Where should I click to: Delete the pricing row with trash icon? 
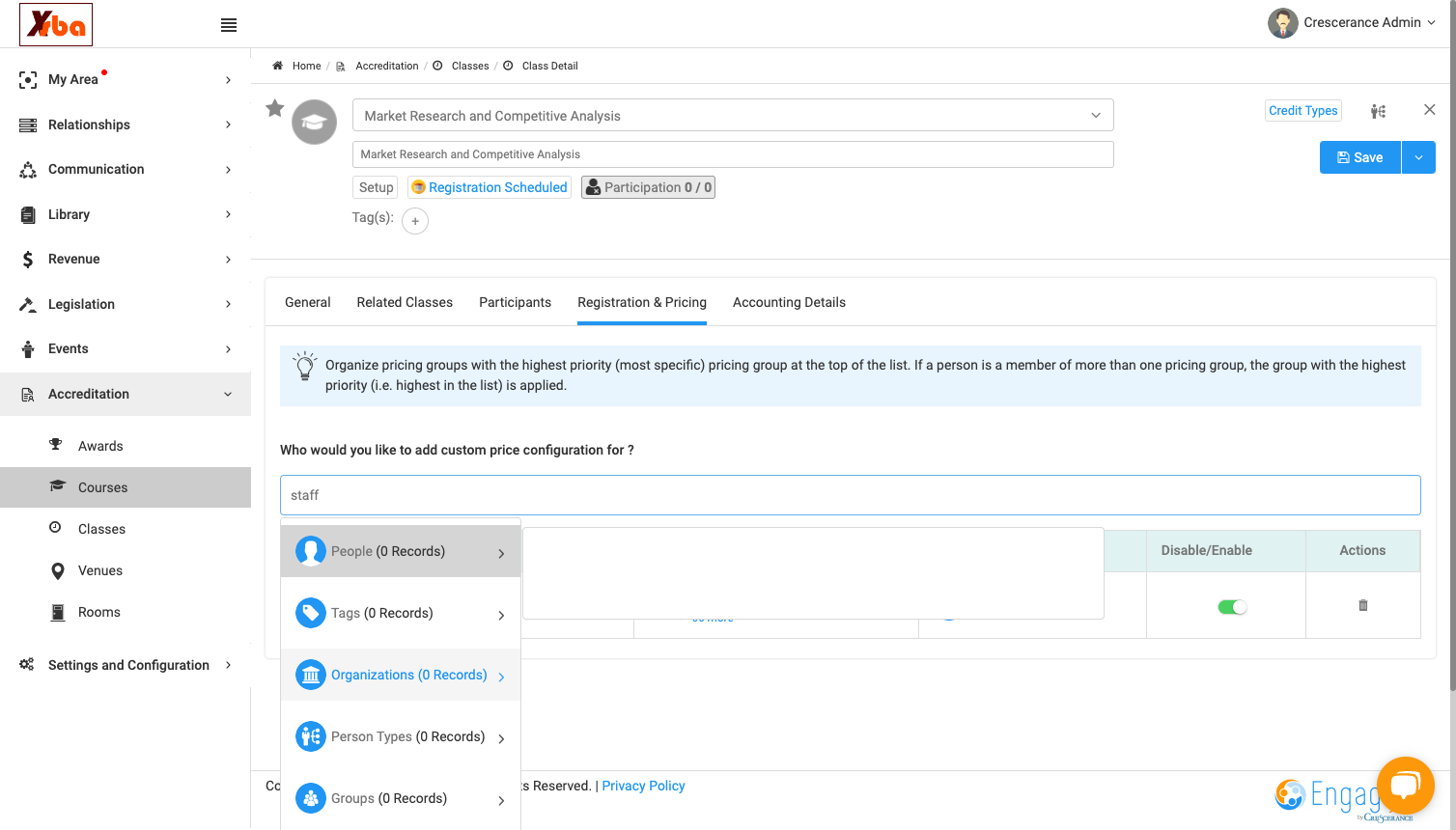point(1363,605)
